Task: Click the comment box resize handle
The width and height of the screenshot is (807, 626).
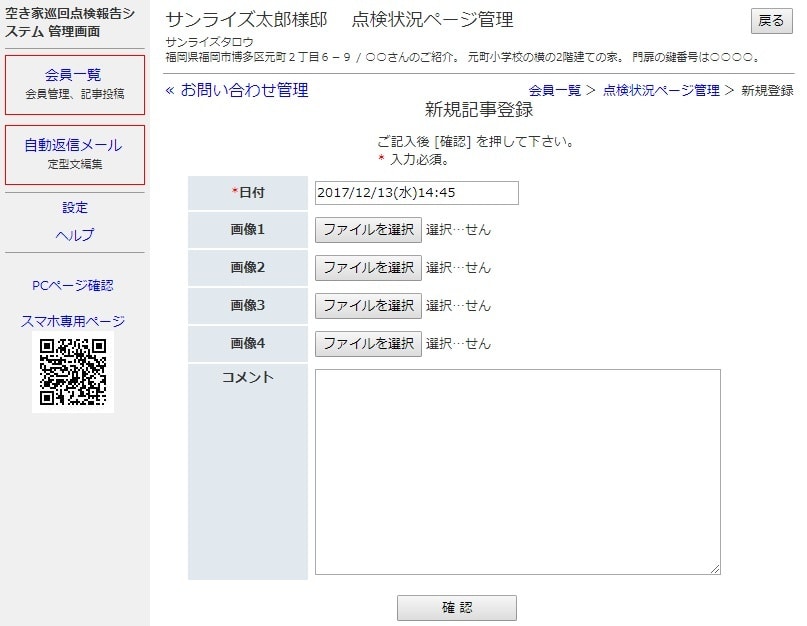Action: tap(715, 569)
